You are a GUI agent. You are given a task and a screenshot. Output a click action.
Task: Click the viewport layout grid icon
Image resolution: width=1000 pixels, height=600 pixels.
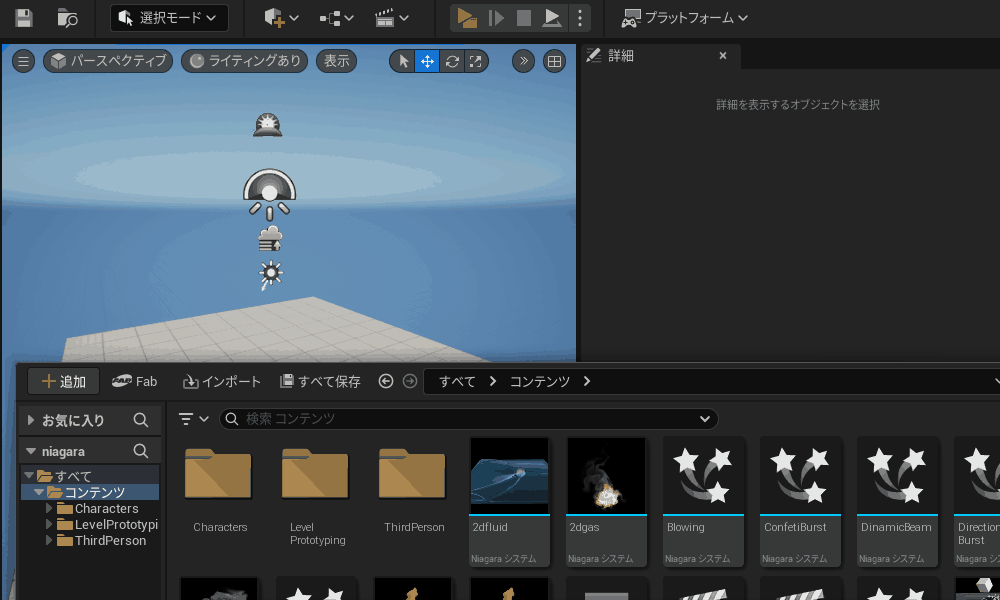click(x=554, y=61)
